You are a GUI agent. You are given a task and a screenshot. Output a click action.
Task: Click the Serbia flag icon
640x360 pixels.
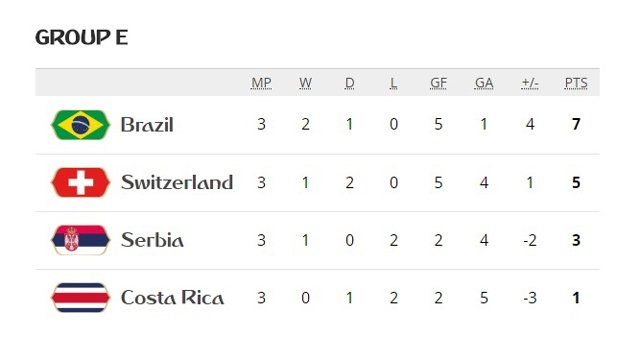click(80, 240)
